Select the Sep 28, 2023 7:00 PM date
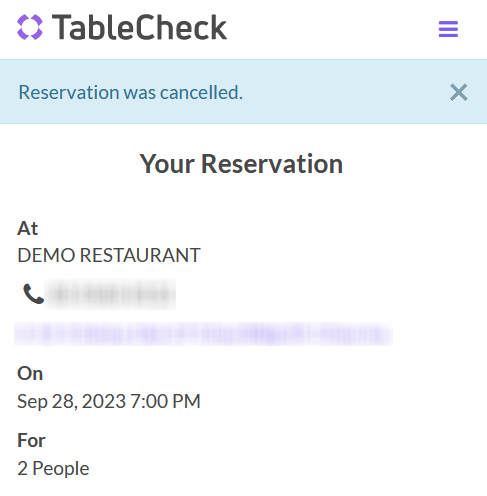Screen dimensions: 487x496 pyautogui.click(x=109, y=401)
